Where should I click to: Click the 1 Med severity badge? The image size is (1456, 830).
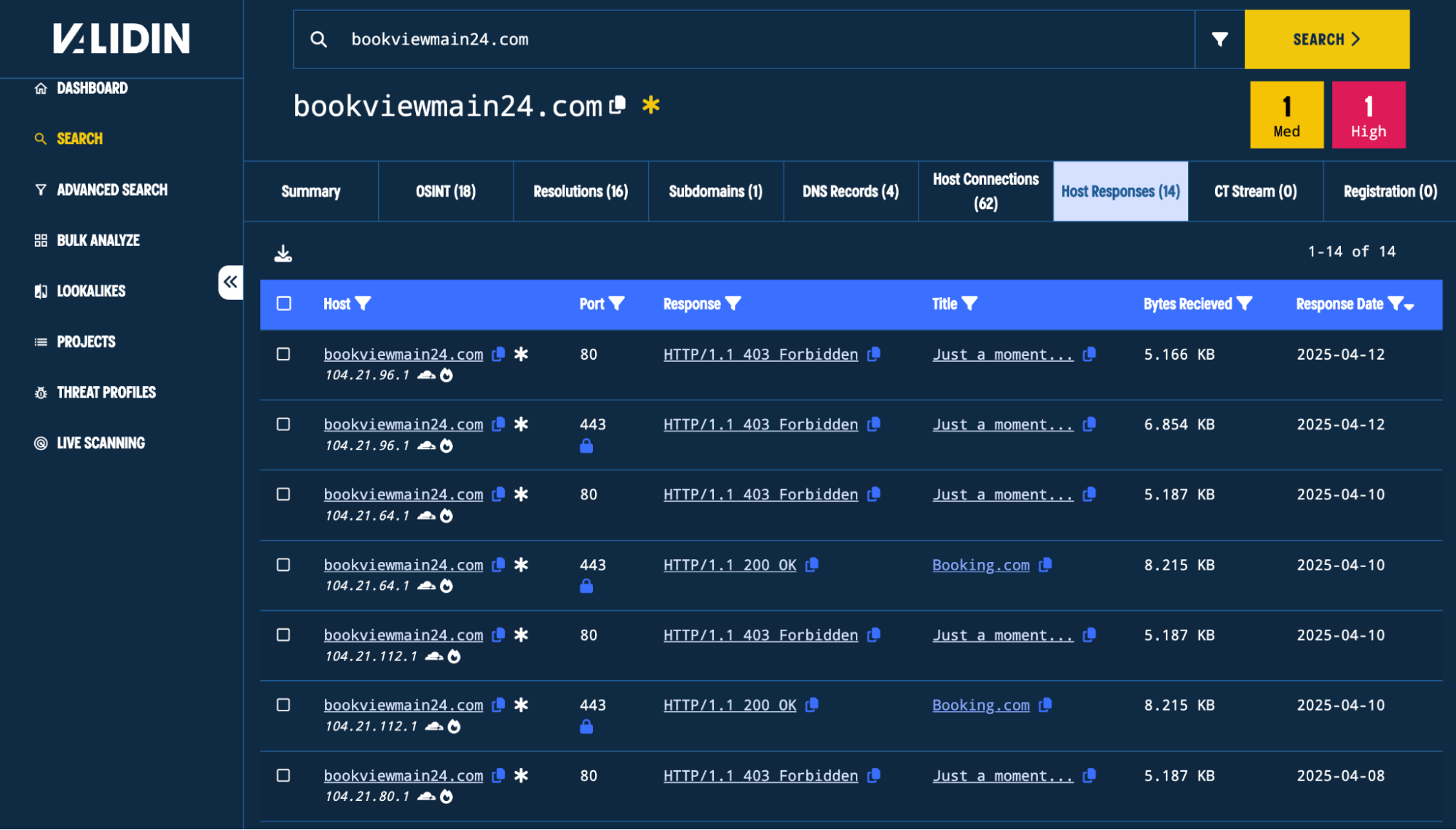pyautogui.click(x=1287, y=115)
